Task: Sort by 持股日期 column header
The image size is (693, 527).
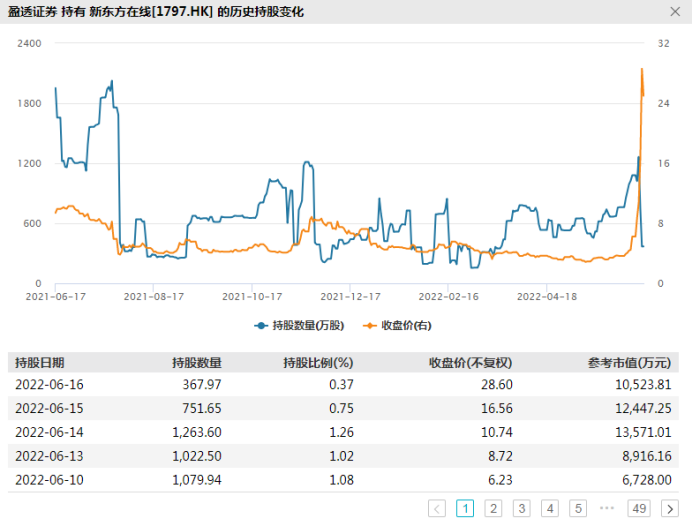Action: [40, 362]
